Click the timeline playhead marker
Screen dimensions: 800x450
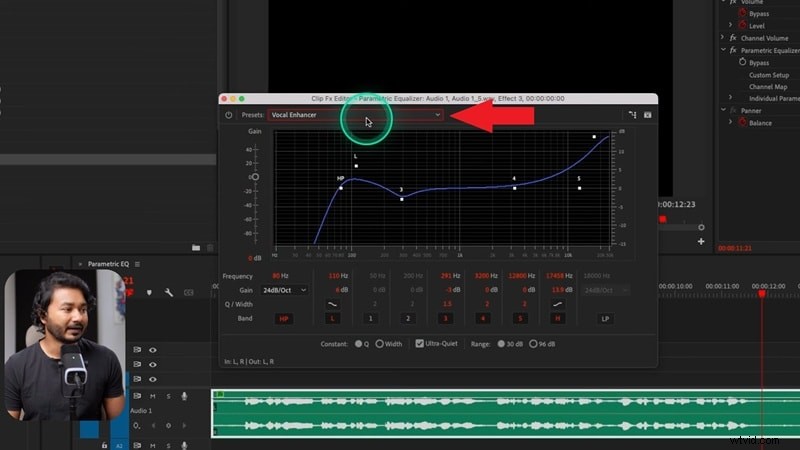tap(762, 294)
